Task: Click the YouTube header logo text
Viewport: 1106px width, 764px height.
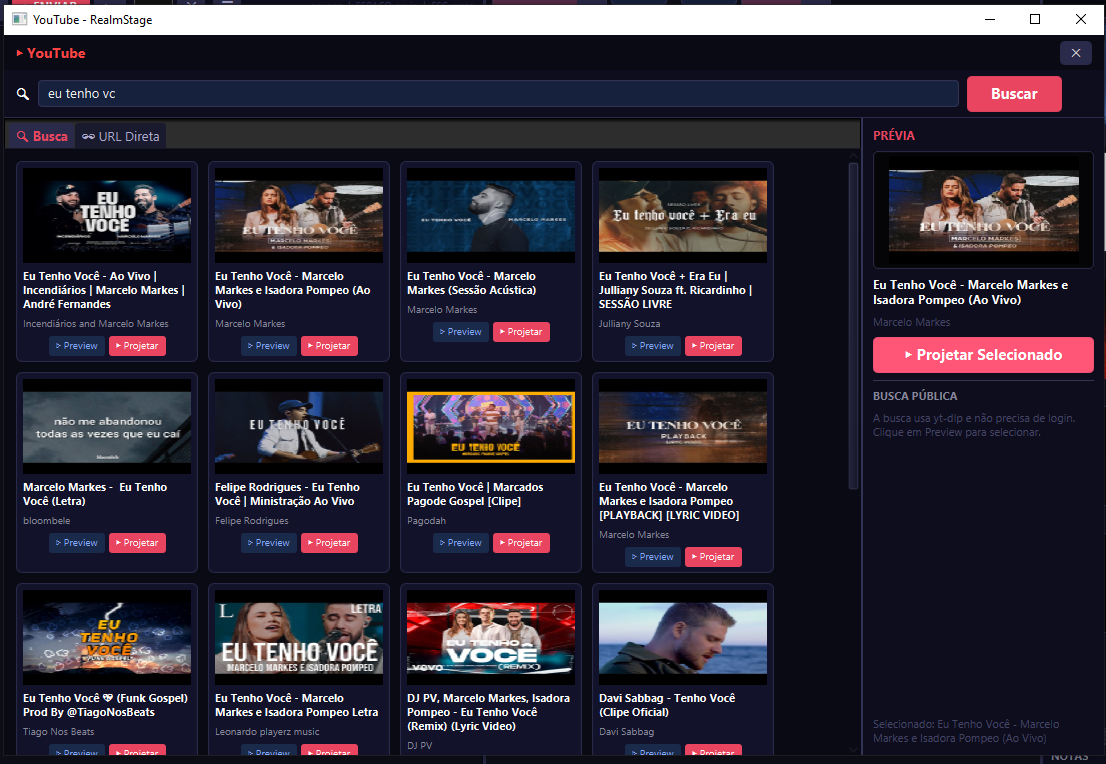Action: pos(51,53)
